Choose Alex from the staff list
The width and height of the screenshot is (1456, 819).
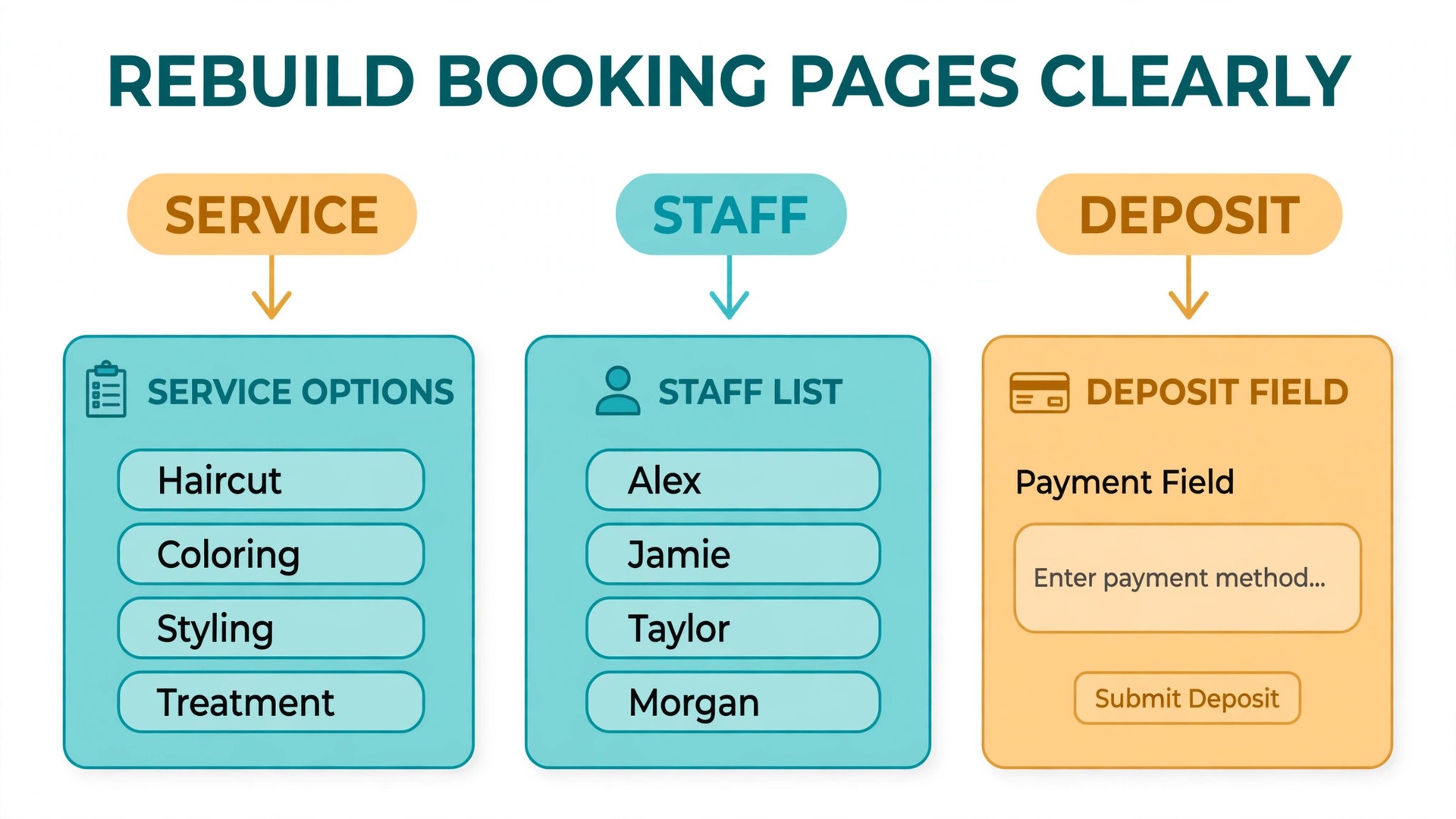coord(733,480)
